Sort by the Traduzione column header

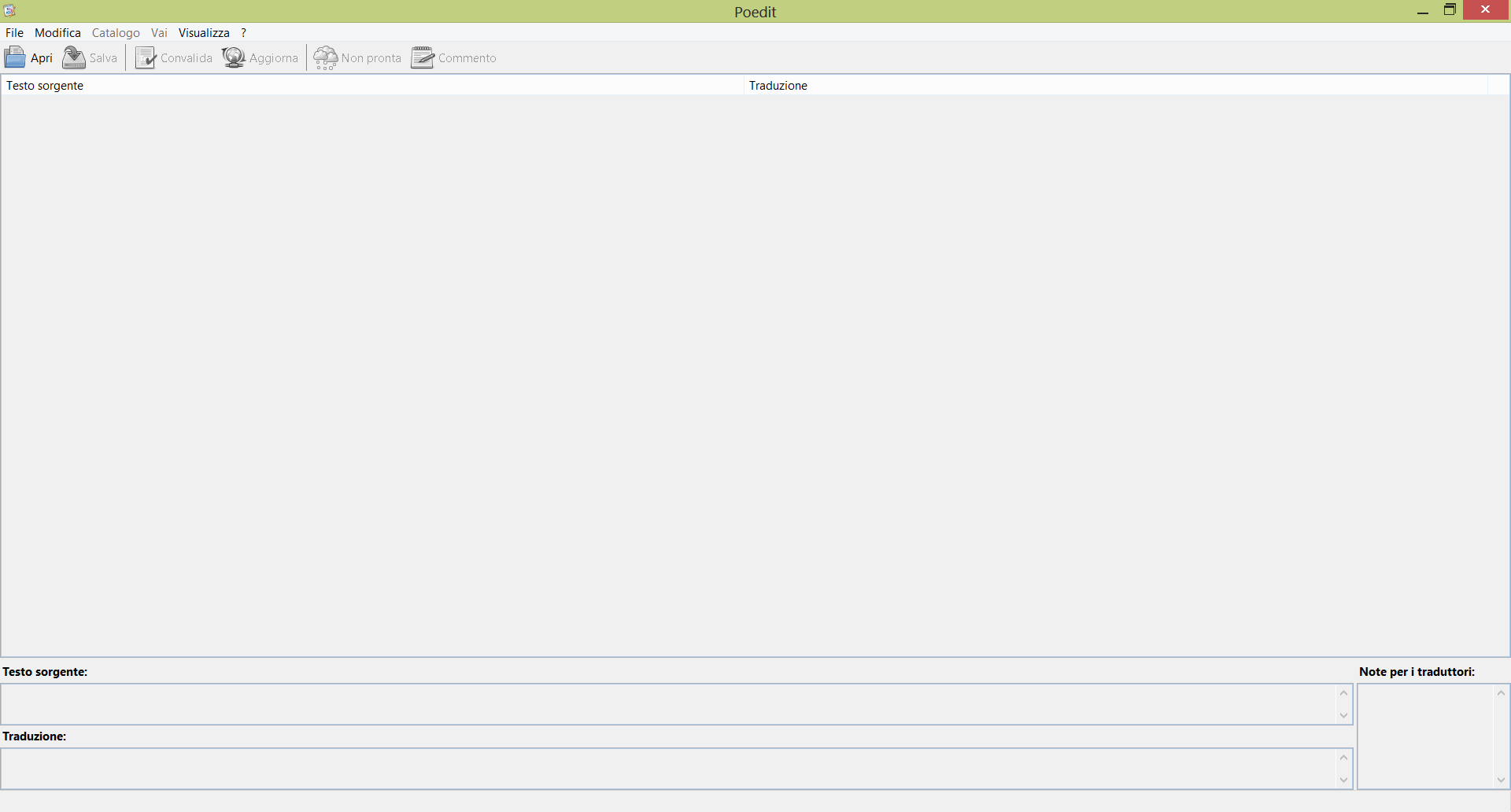[1116, 85]
